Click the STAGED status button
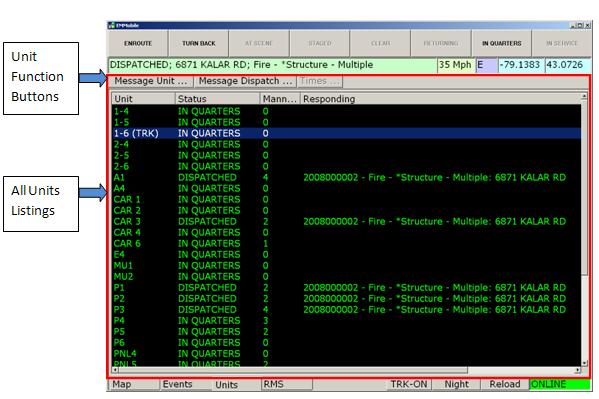Screen dimensions: 599x399 click(x=320, y=43)
